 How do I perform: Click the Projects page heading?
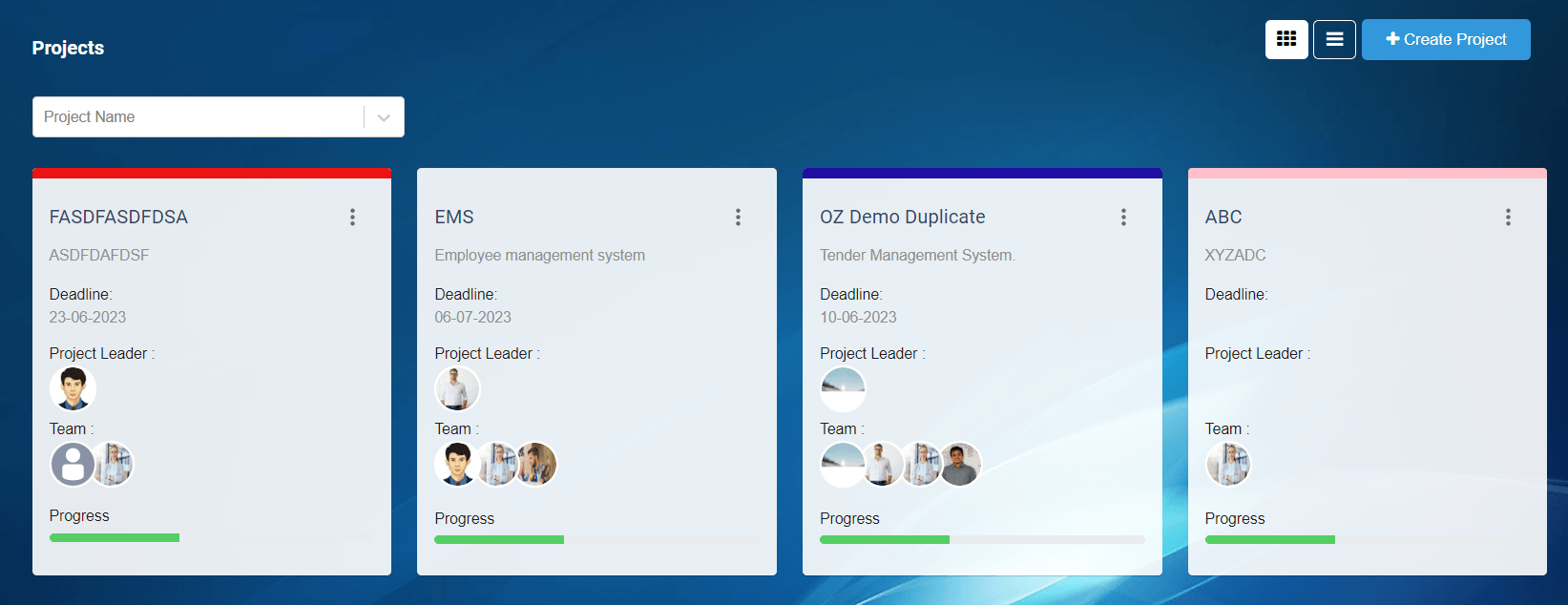click(68, 48)
